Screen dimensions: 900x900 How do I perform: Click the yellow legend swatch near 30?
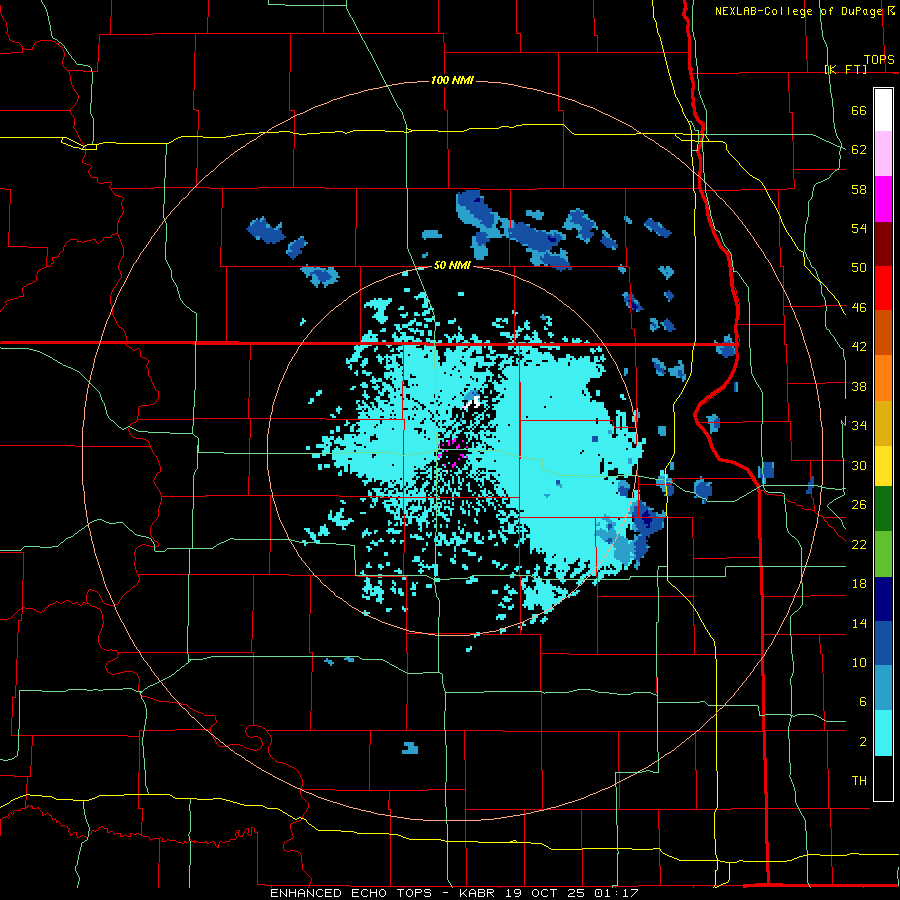click(x=883, y=466)
